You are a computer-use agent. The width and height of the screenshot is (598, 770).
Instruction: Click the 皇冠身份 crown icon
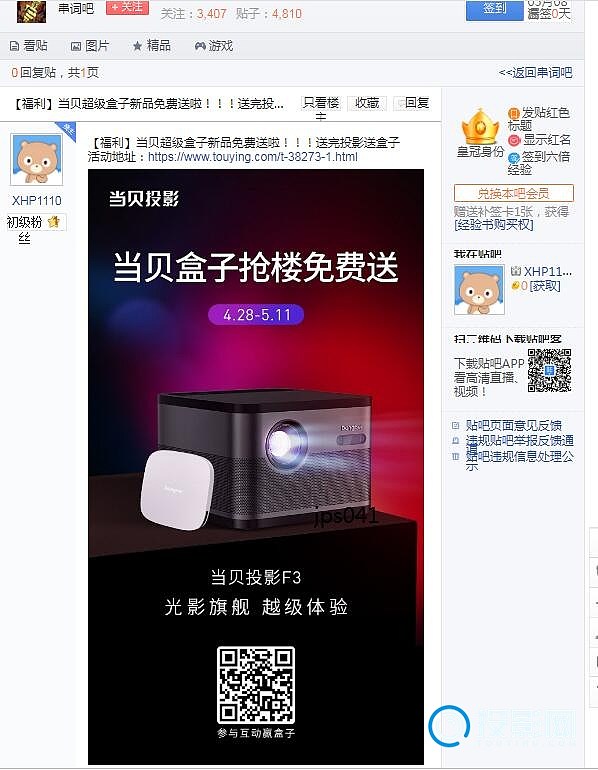(480, 127)
